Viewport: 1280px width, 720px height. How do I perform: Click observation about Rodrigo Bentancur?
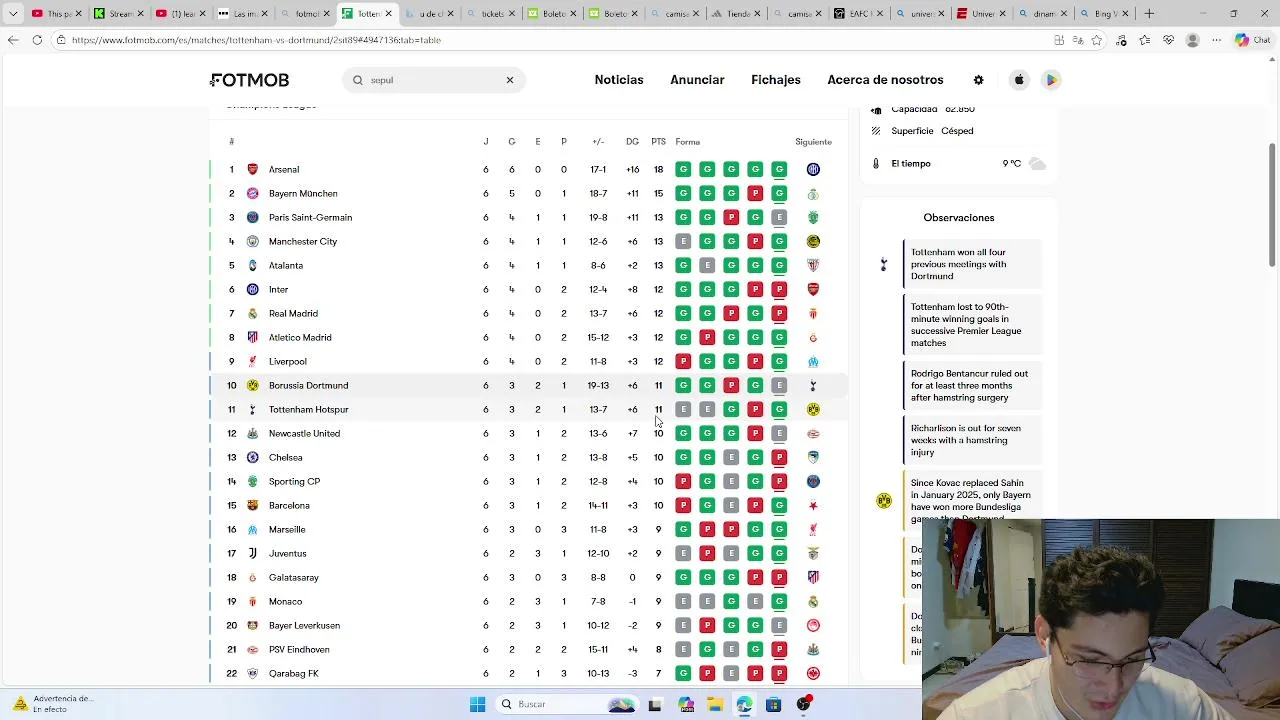(972, 385)
